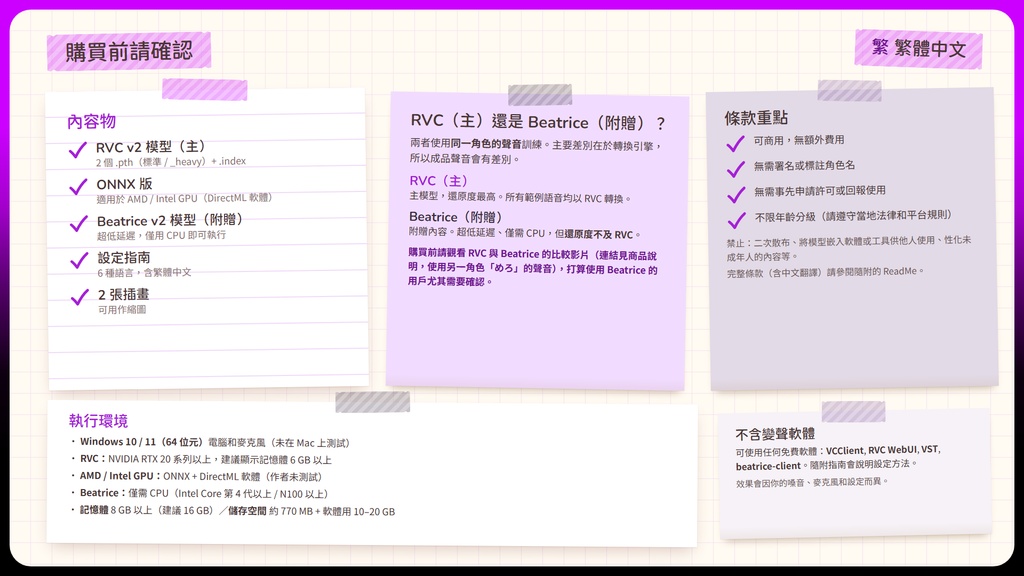Image resolution: width=1024 pixels, height=576 pixels.
Task: Click the checkmark next to 設定指南
Action: [79, 261]
